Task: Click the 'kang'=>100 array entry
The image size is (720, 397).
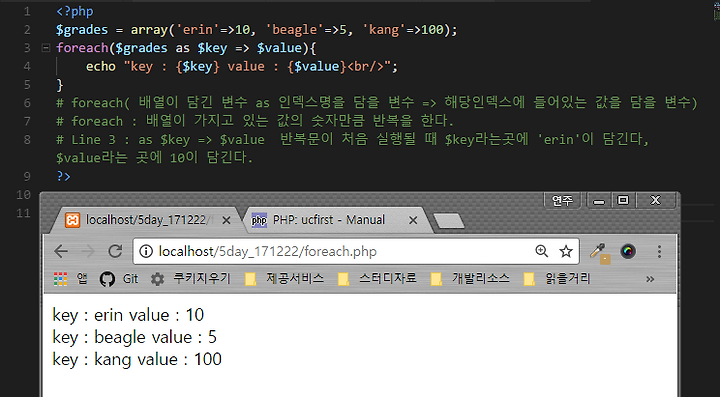Action: 403,30
